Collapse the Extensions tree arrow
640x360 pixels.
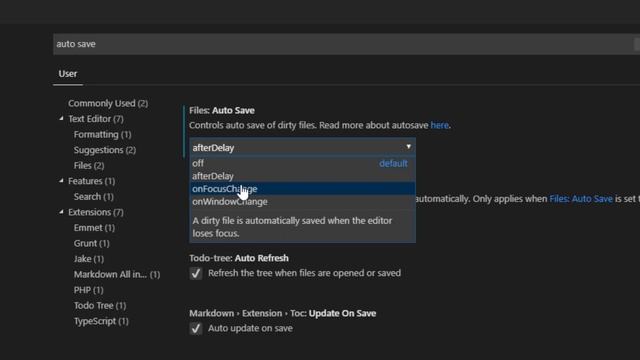61,211
